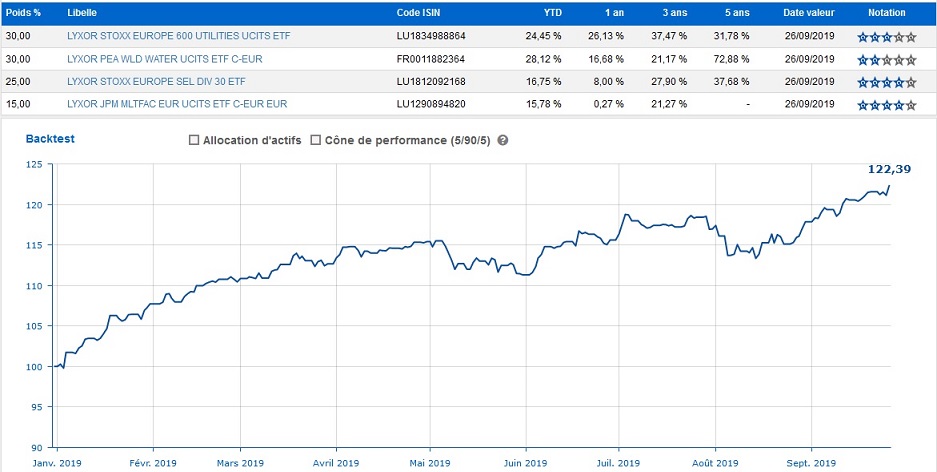Sort by the YTD column header
This screenshot has height=472, width=937.
coord(553,13)
